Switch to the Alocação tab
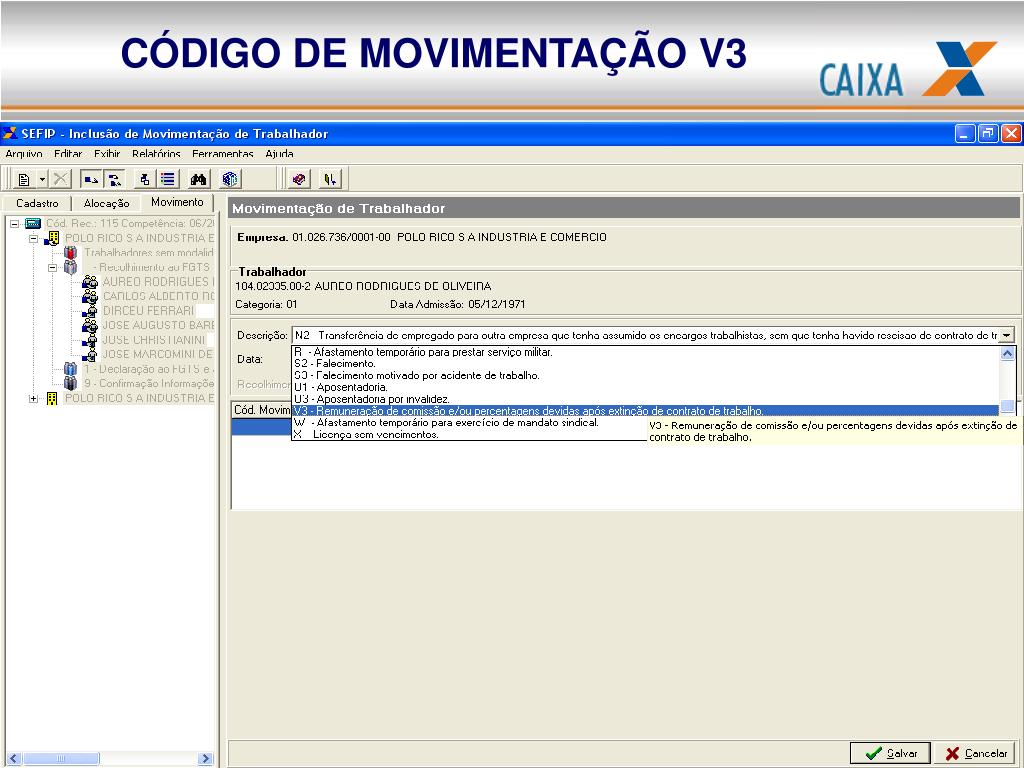The height and width of the screenshot is (768, 1024). click(106, 204)
